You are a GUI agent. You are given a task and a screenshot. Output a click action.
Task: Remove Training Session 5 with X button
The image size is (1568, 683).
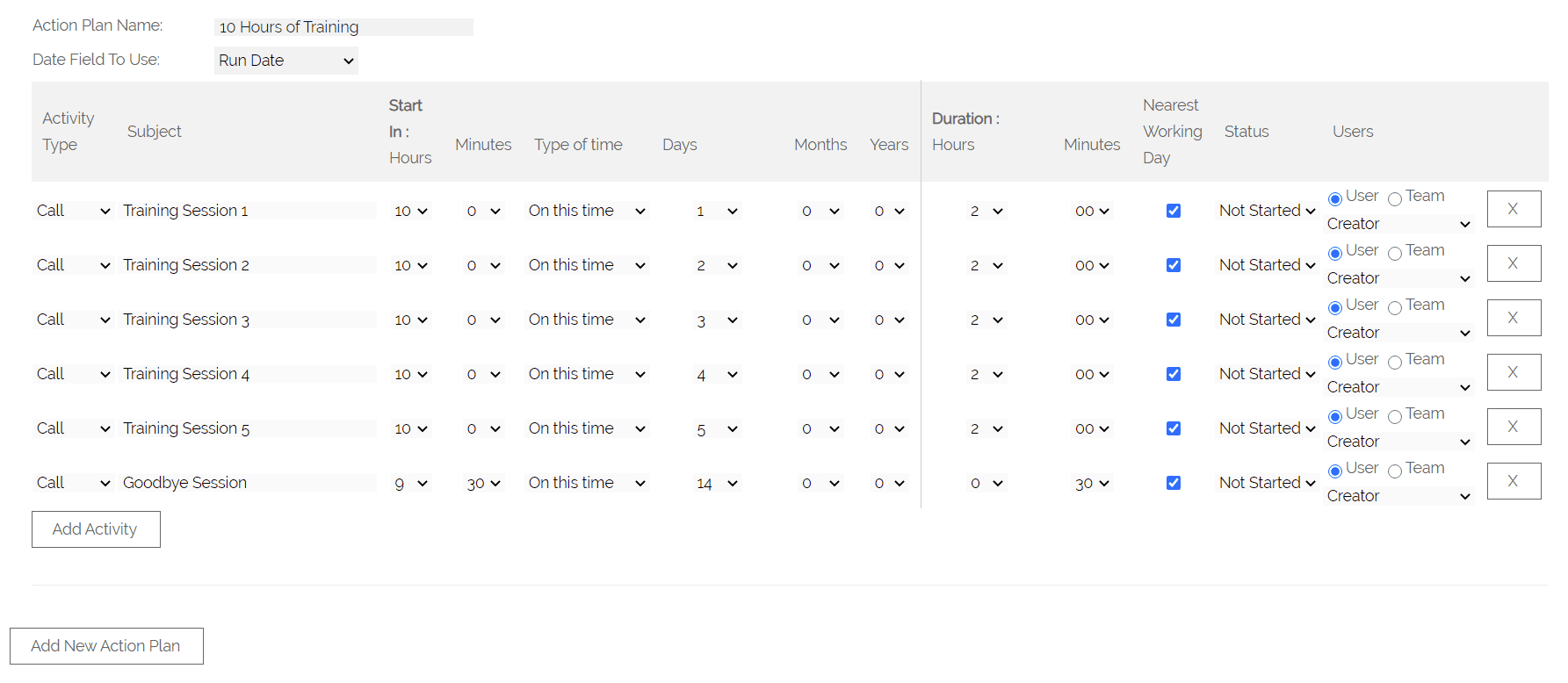click(1513, 427)
